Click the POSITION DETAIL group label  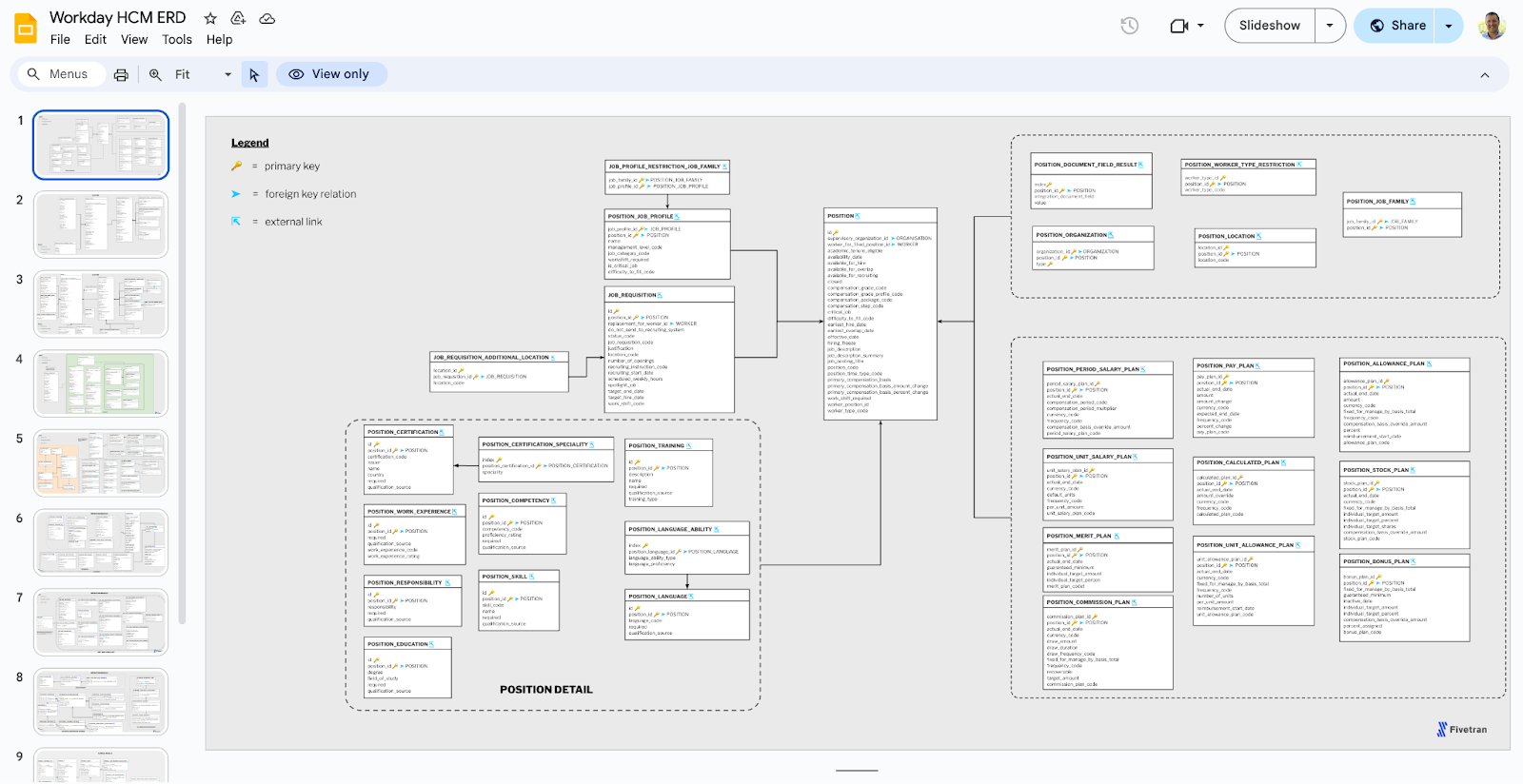(x=546, y=690)
